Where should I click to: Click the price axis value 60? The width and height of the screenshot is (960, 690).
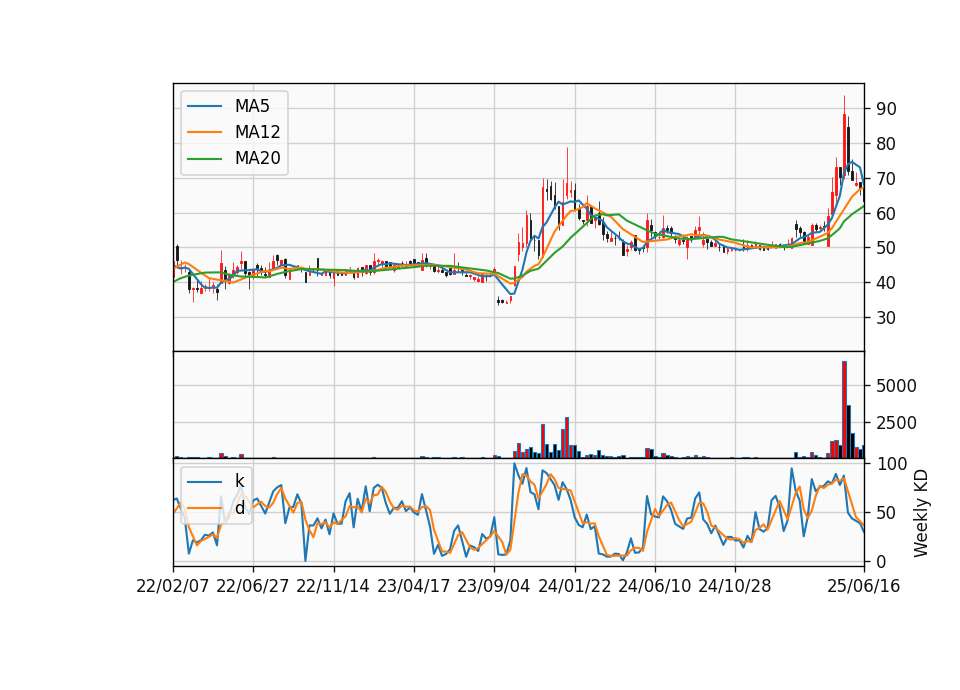click(x=887, y=214)
